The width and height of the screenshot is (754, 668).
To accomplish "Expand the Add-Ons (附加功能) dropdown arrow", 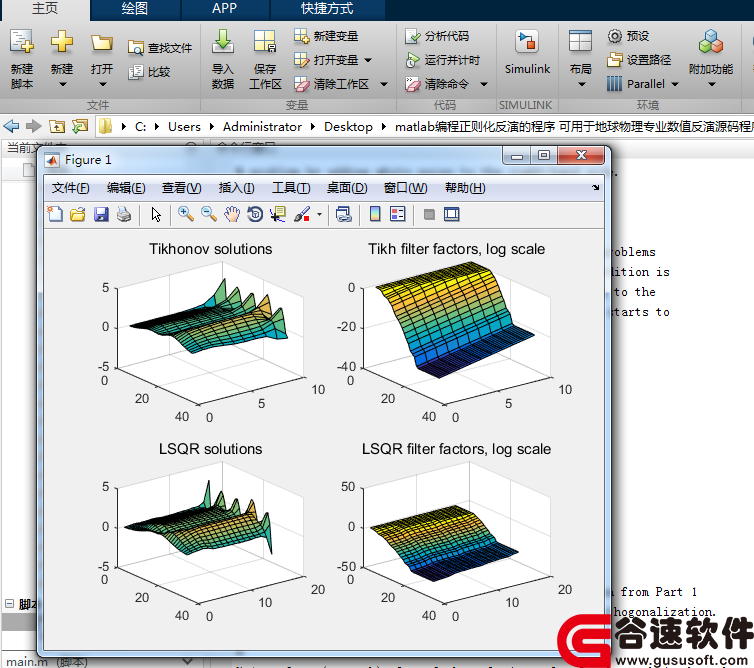I will tap(712, 84).
